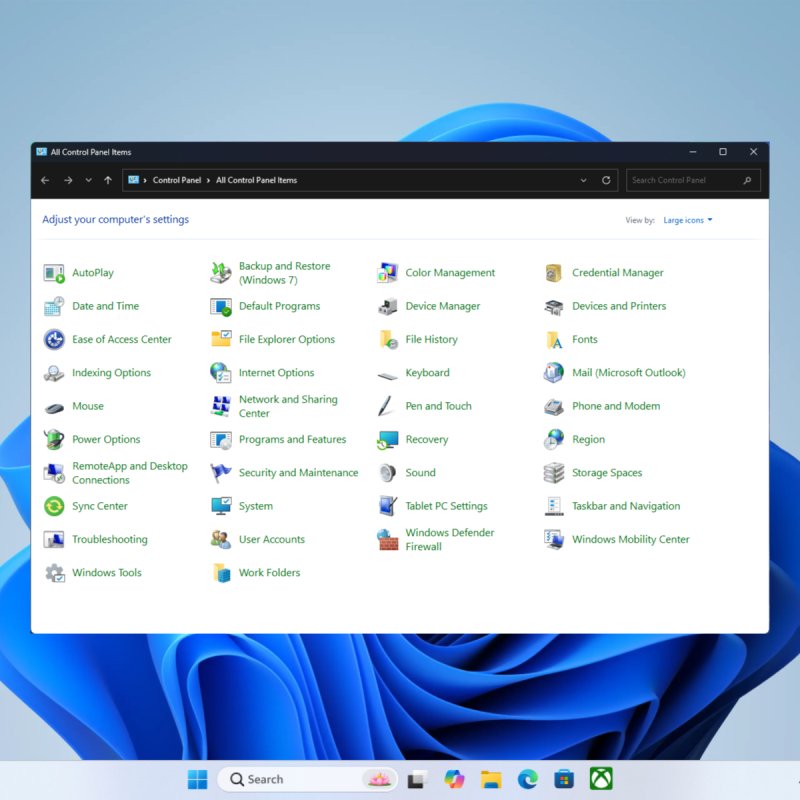Open the File History icon
The width and height of the screenshot is (800, 800).
click(x=388, y=340)
